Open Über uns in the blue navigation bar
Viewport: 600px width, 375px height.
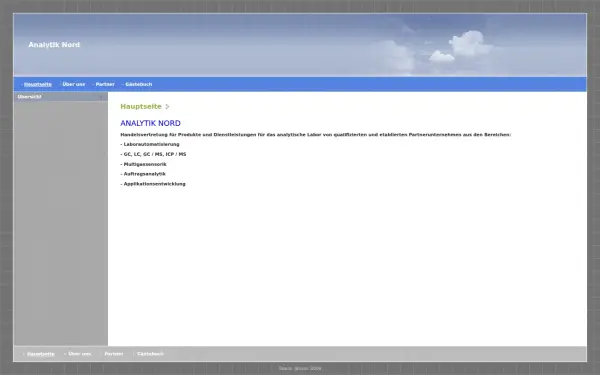(74, 84)
